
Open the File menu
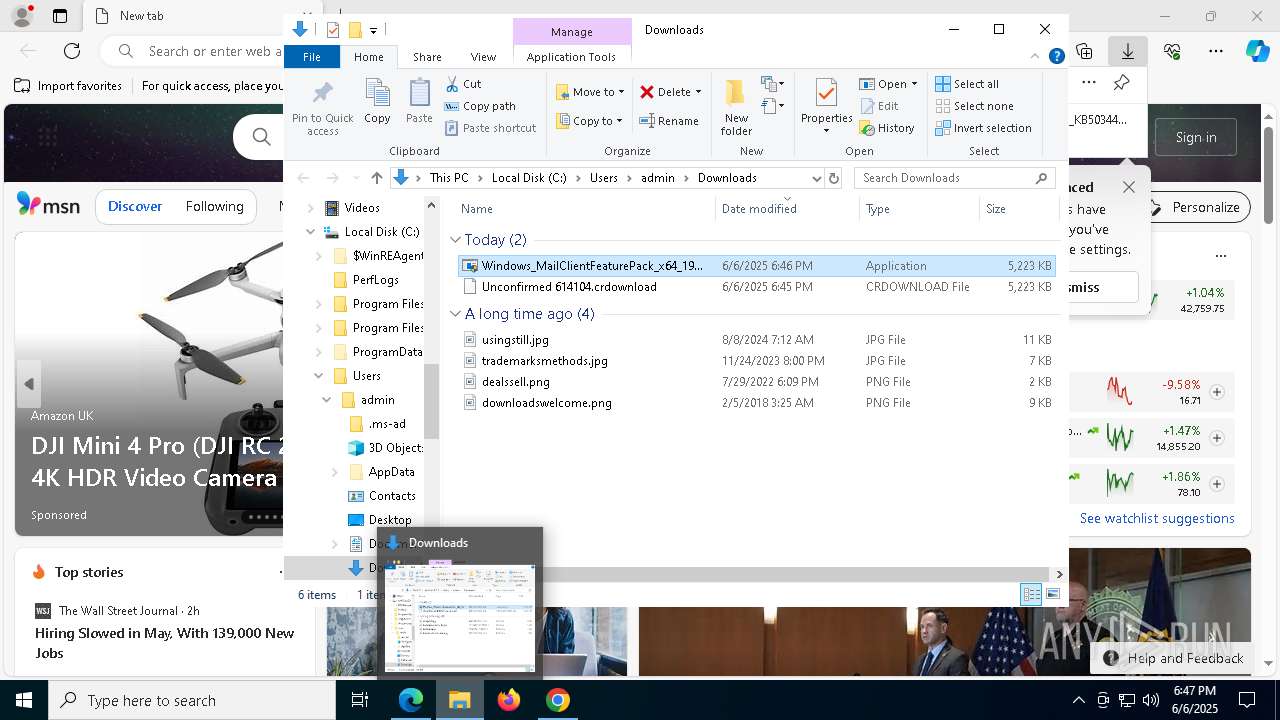(312, 57)
